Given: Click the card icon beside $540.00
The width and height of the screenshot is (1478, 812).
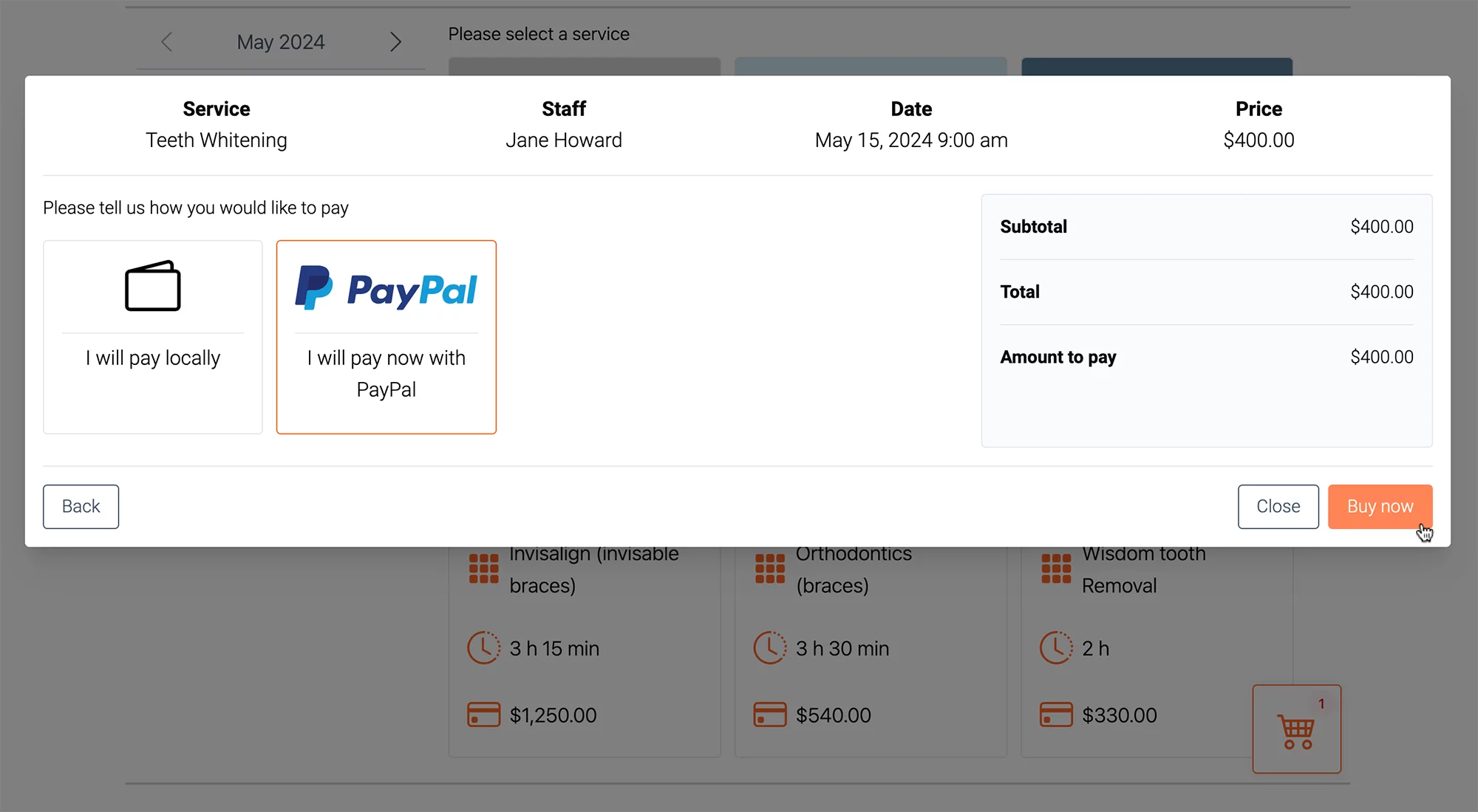Looking at the screenshot, I should click(x=770, y=714).
